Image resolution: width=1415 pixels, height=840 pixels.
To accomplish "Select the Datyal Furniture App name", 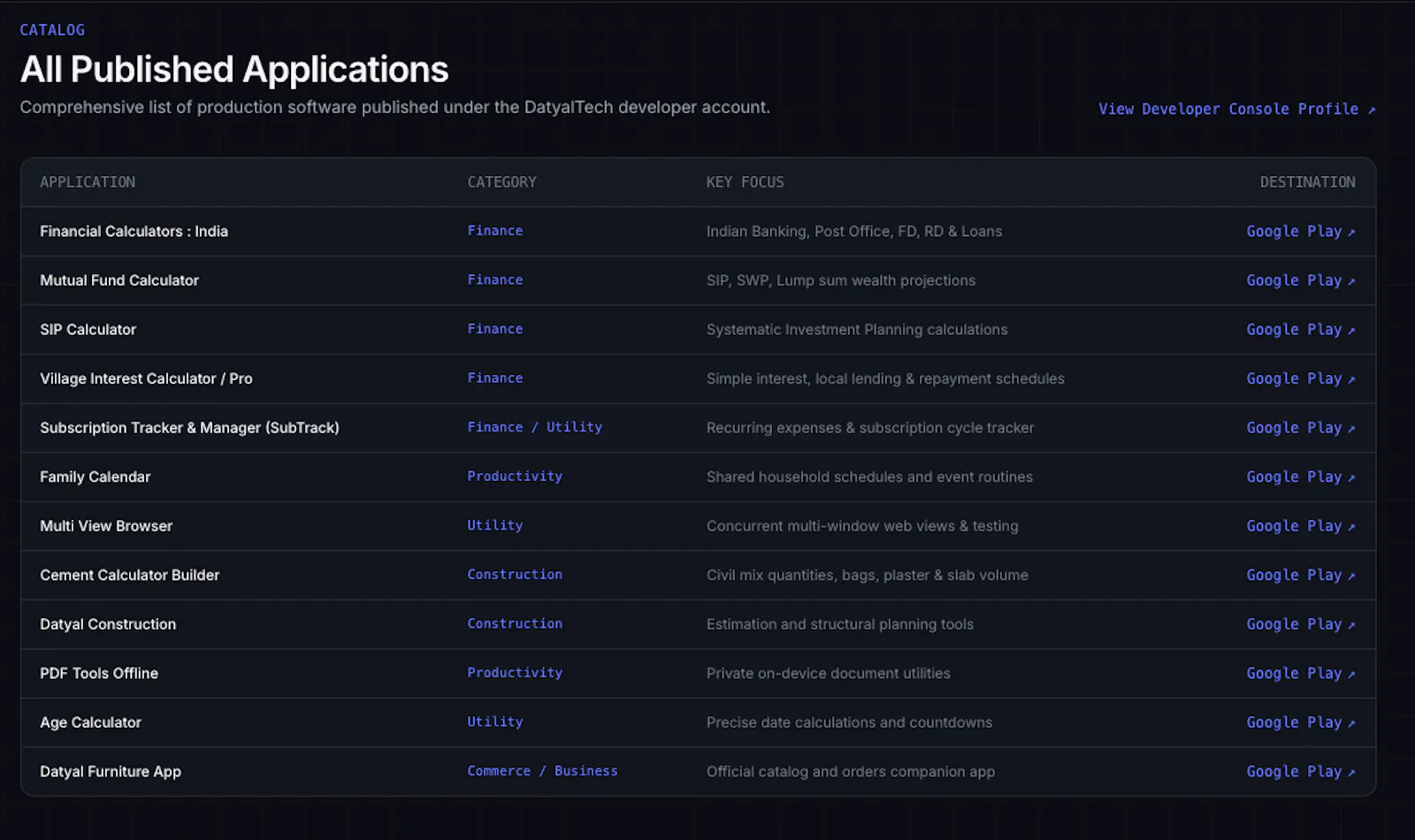I will (x=111, y=771).
